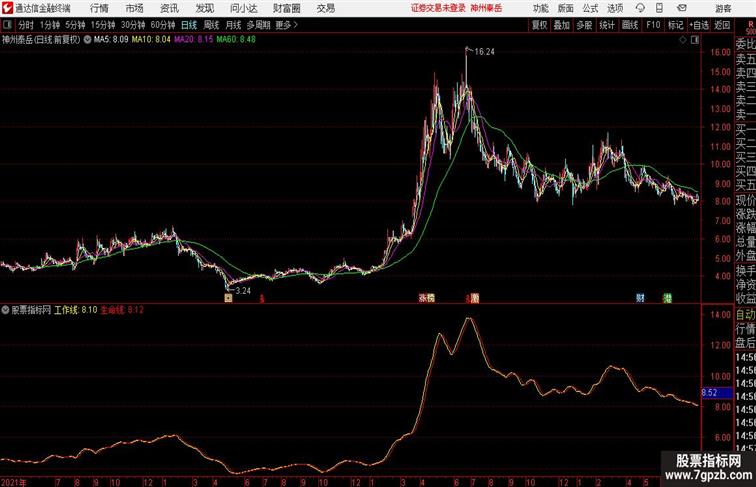Click the 标记 mark button
Screen dimensions: 756x487
675,25
